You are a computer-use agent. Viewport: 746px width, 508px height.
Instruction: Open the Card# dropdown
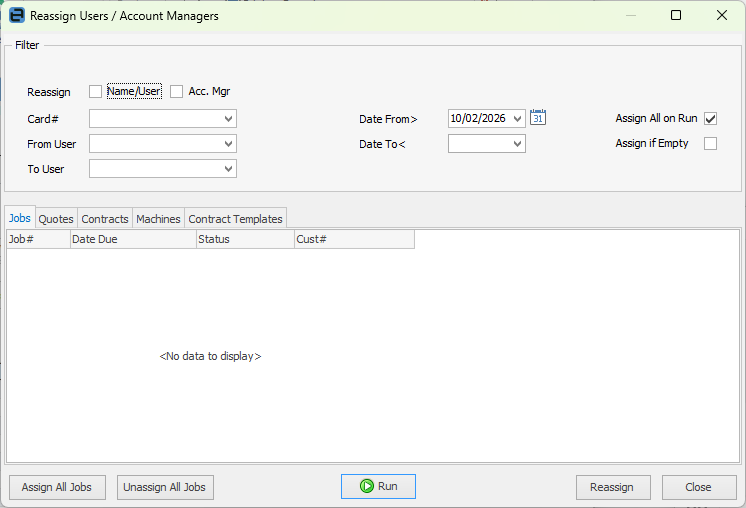point(228,118)
